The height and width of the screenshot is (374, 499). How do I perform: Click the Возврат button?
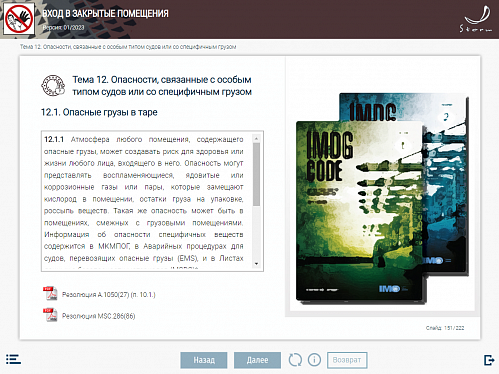pyautogui.click(x=347, y=360)
